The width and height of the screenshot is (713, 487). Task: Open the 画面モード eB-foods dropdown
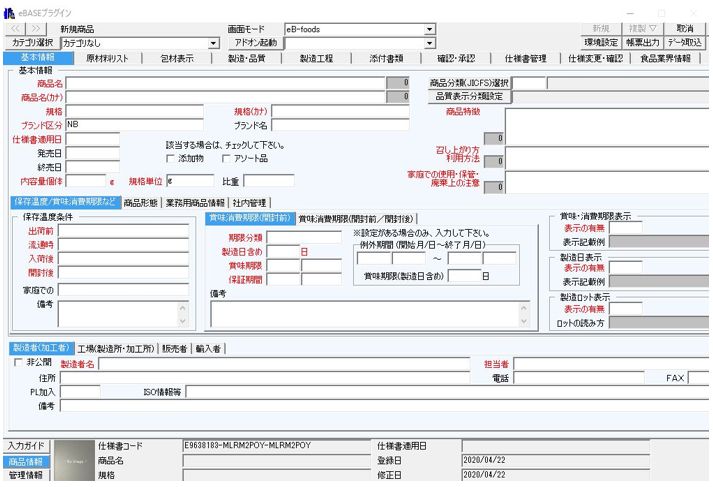coord(429,29)
